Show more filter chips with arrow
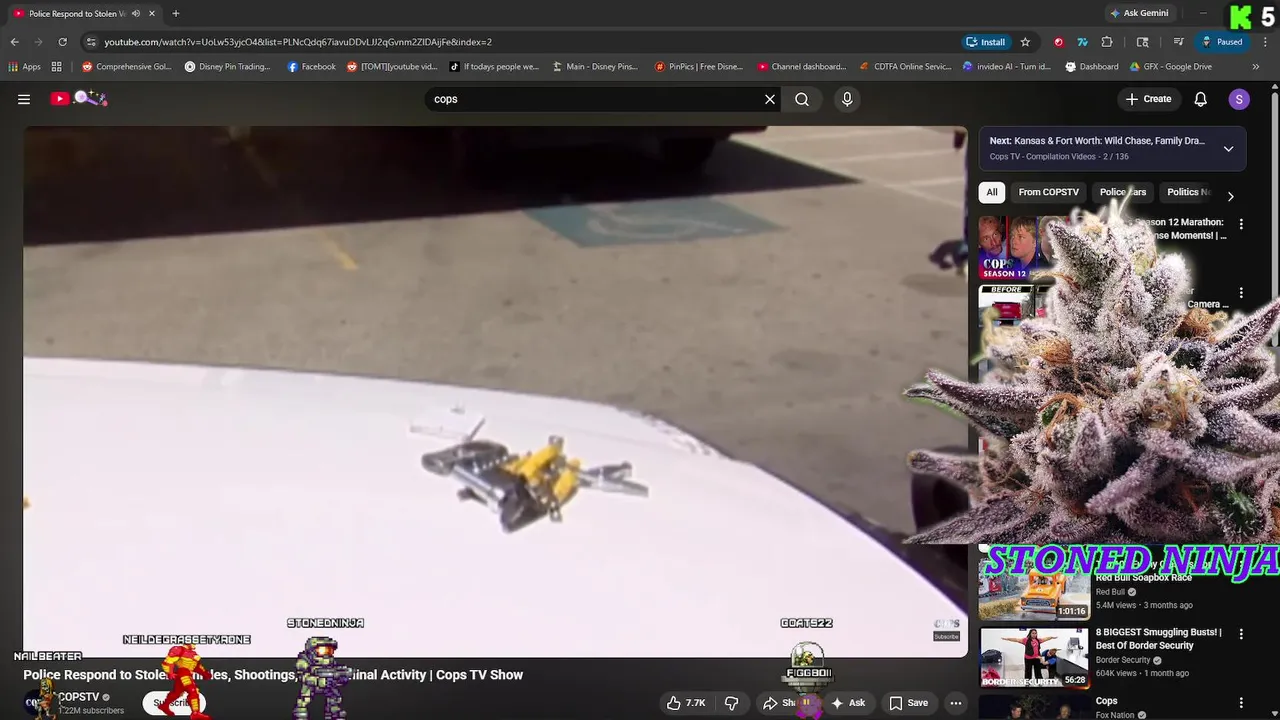The image size is (1280, 720). point(1231,196)
